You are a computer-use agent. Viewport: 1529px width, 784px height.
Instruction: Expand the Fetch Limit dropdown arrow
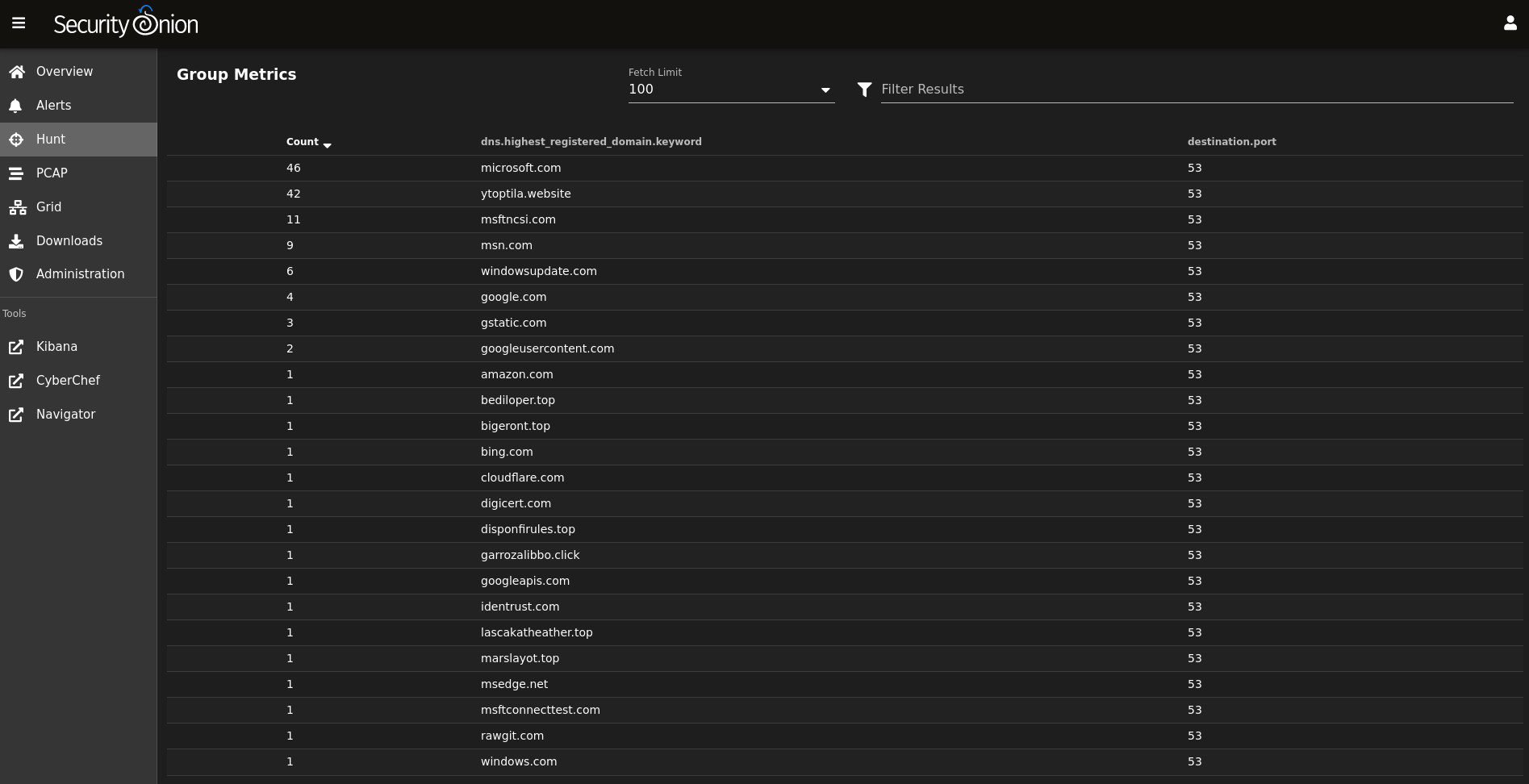pos(825,90)
